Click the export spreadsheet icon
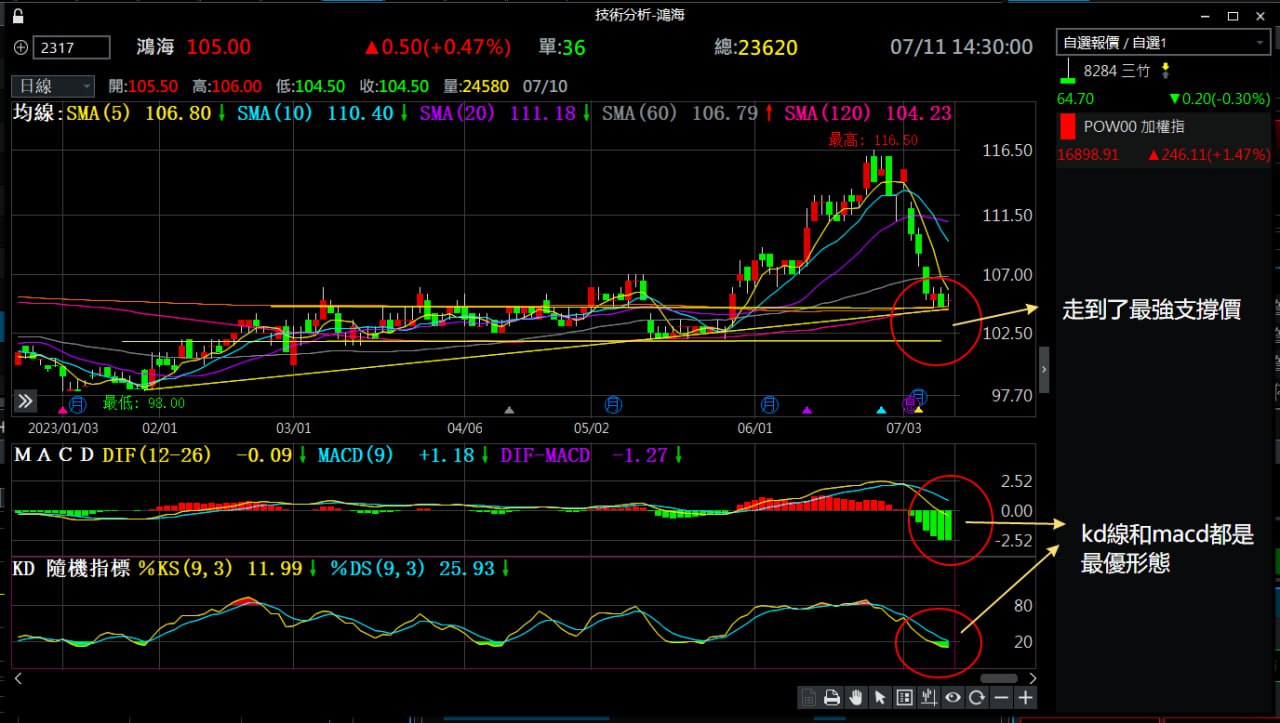This screenshot has height=723, width=1280. point(808,698)
